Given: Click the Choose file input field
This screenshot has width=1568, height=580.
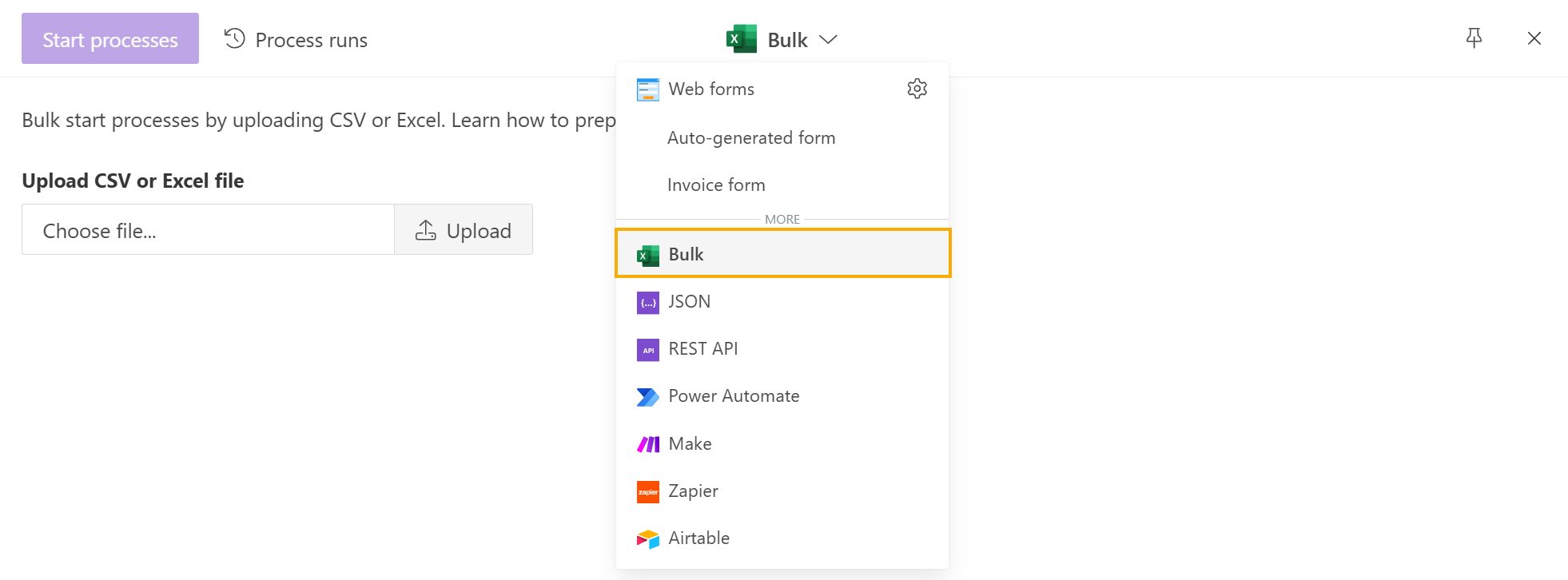Looking at the screenshot, I should (x=208, y=229).
